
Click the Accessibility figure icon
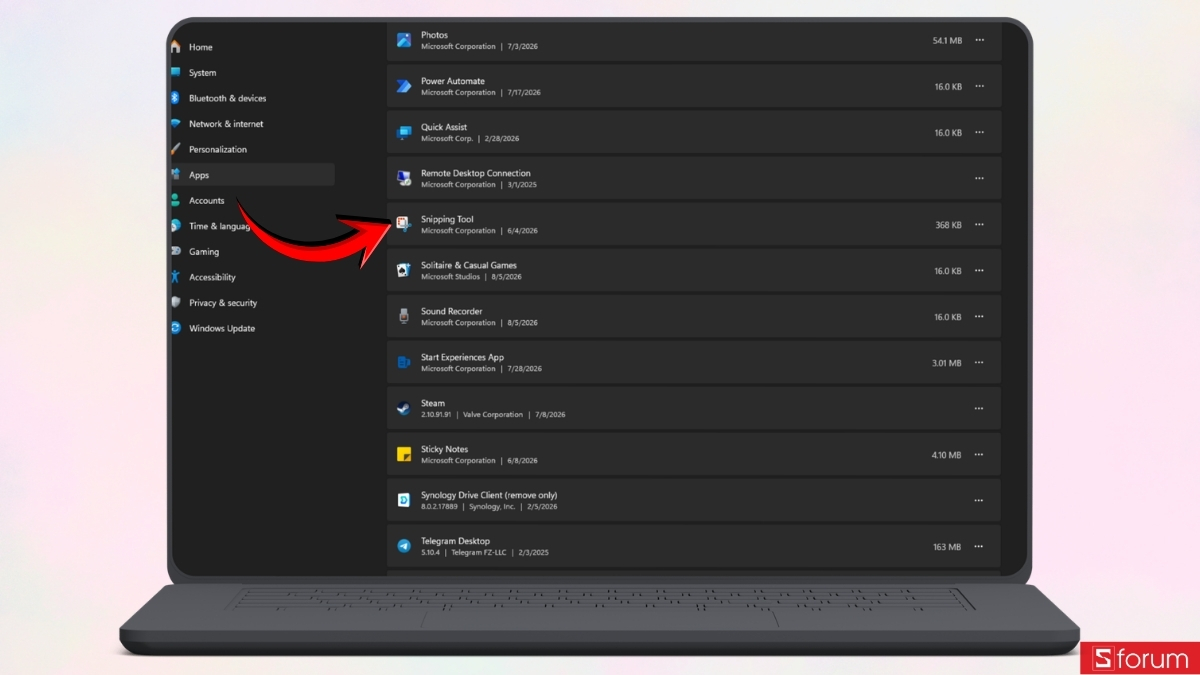(x=176, y=277)
